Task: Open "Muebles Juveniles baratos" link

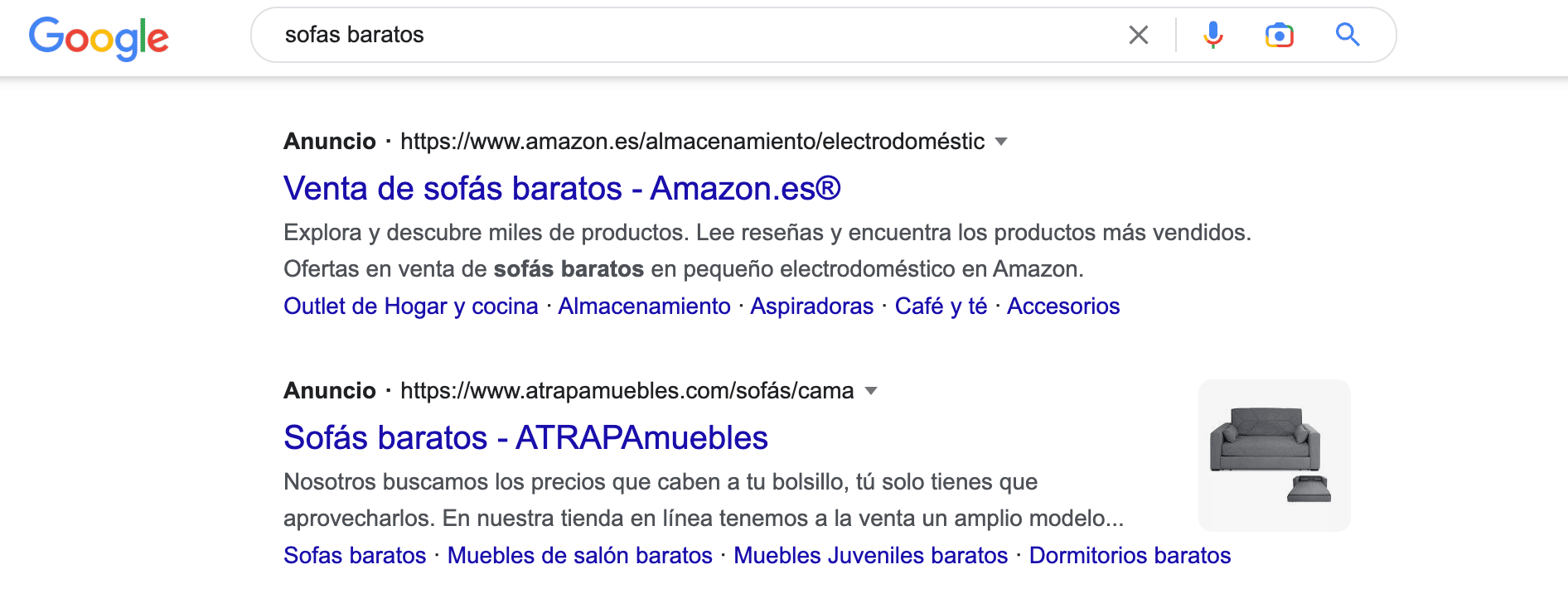Action: tap(870, 556)
